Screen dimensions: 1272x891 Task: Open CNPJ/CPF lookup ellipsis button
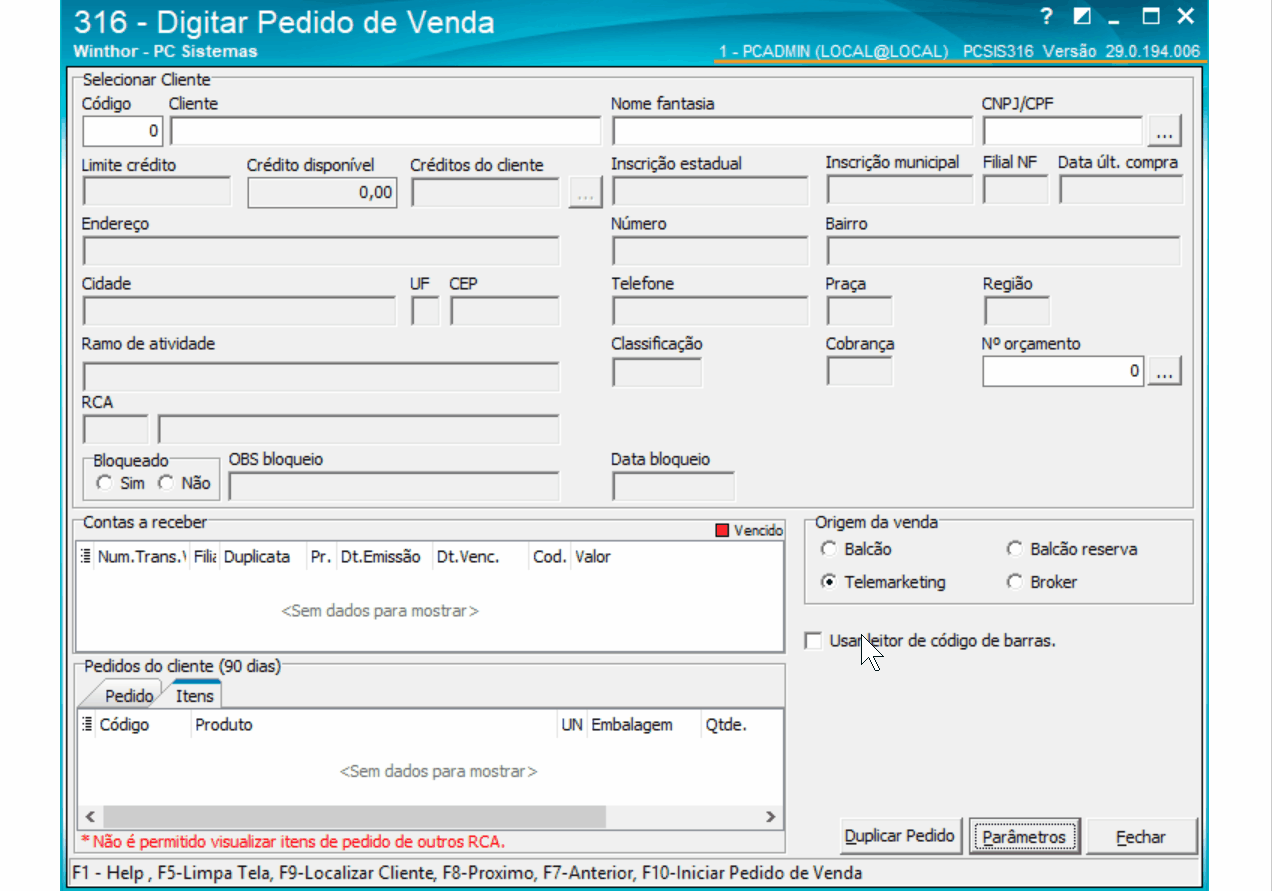click(1165, 131)
